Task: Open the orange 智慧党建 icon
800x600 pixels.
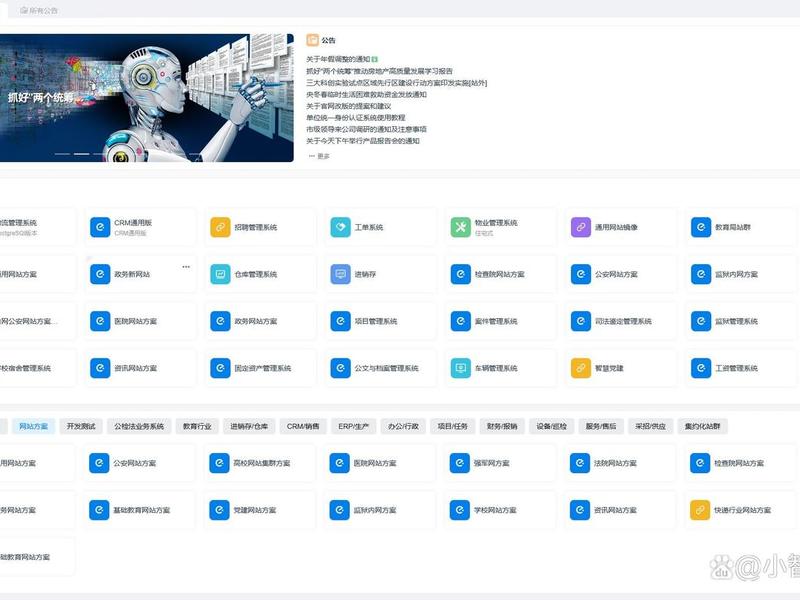Action: coord(581,368)
